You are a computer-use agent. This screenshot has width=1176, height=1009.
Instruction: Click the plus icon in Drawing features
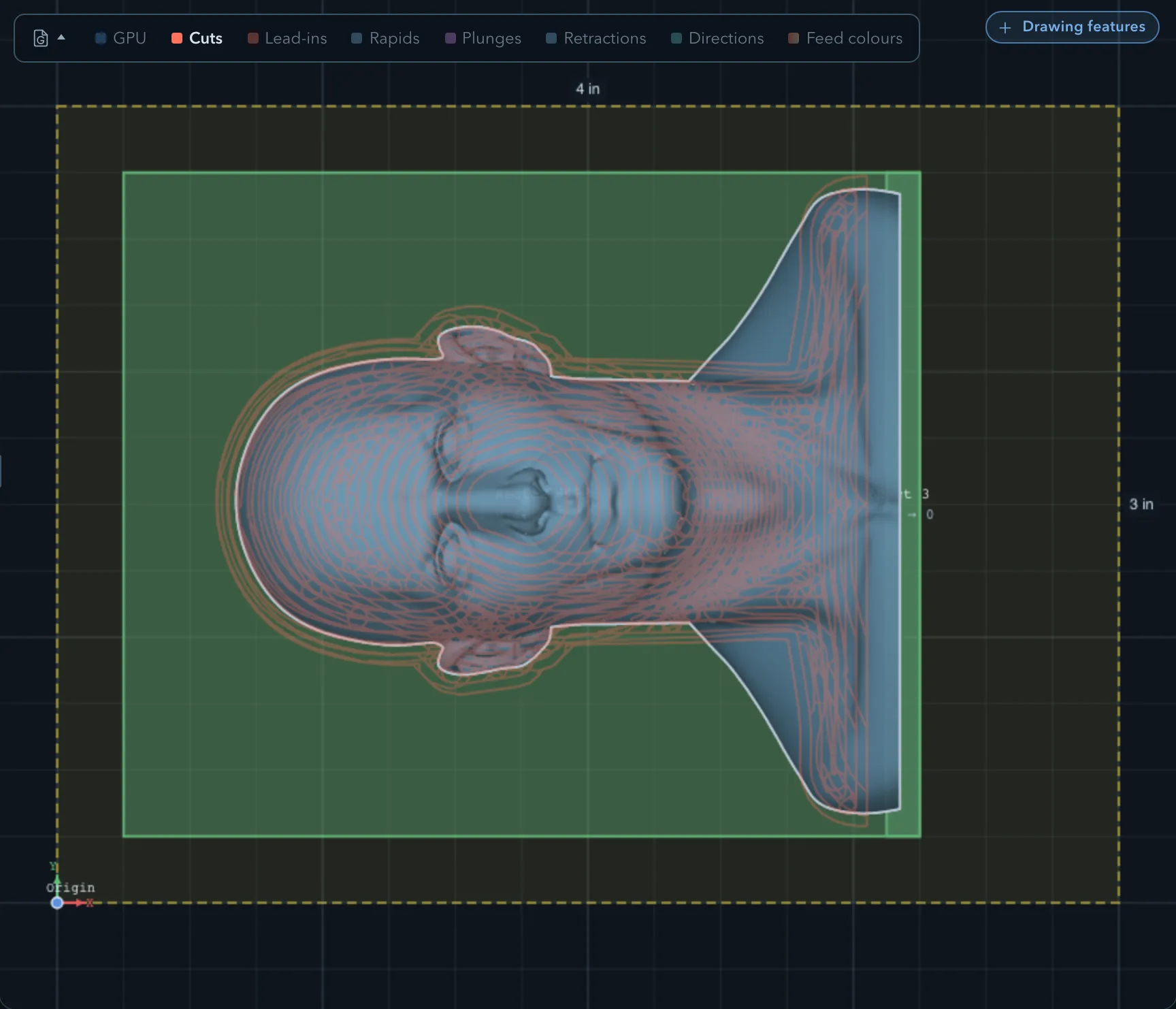point(1005,27)
